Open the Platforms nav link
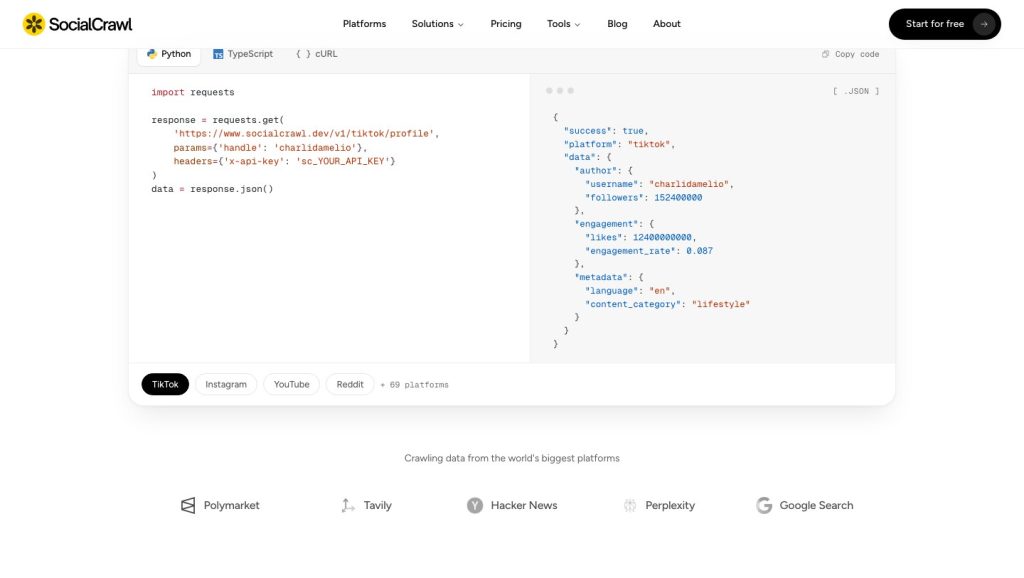Image resolution: width=1024 pixels, height=578 pixels. [x=364, y=24]
